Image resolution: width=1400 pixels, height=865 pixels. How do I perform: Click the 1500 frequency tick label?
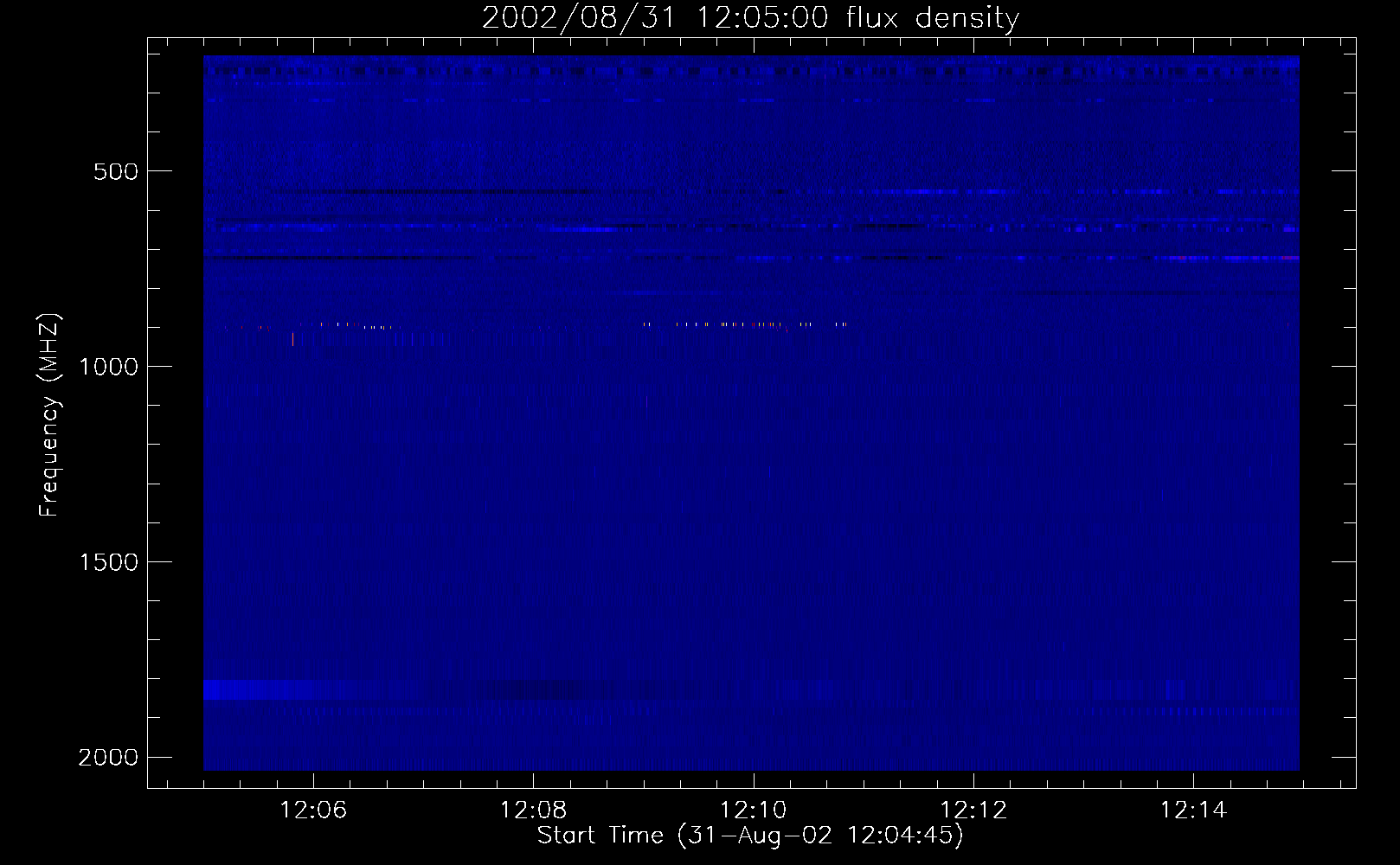[x=108, y=562]
